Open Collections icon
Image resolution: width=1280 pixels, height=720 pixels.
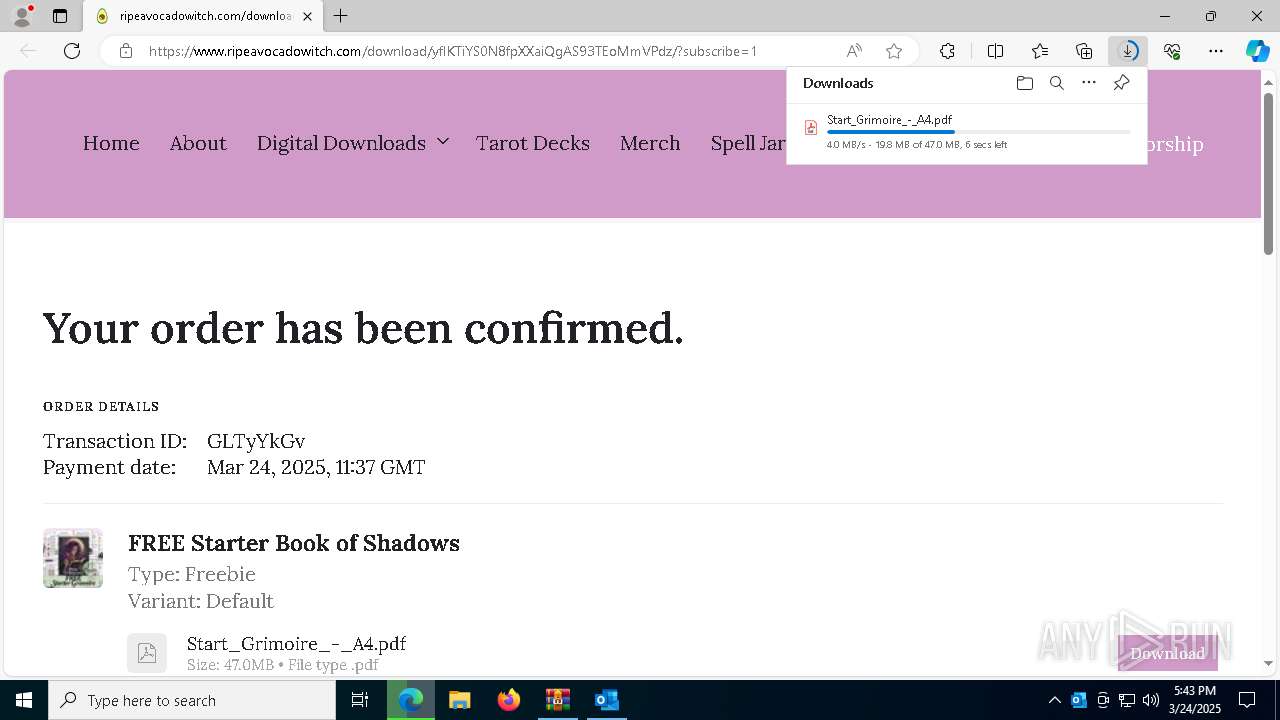tap(1084, 51)
